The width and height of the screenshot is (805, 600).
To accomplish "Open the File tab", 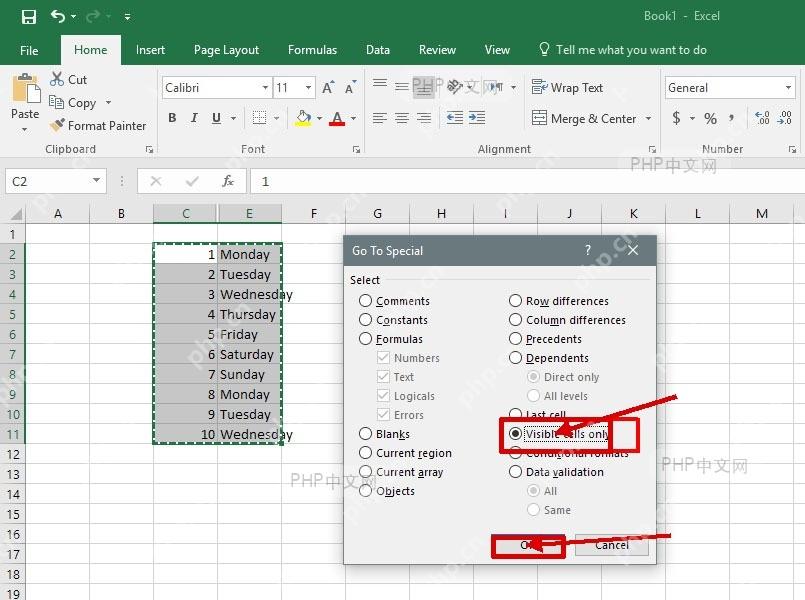I will point(29,50).
